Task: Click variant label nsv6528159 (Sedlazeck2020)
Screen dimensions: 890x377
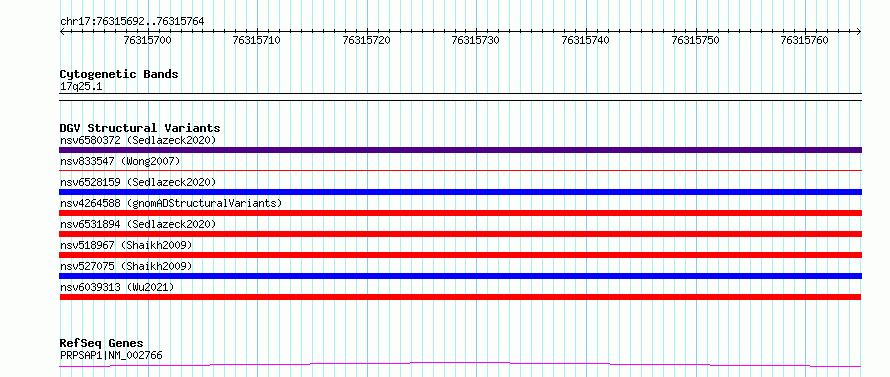Action: (138, 182)
